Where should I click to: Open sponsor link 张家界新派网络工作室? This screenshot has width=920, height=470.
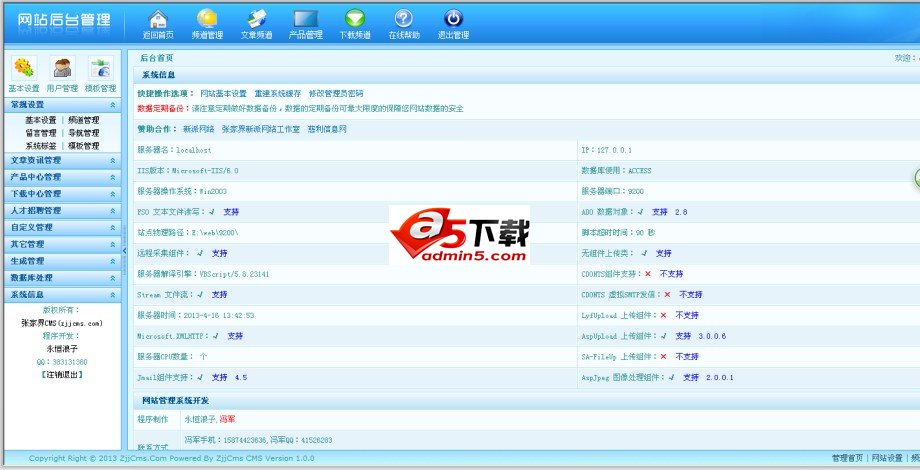261,129
